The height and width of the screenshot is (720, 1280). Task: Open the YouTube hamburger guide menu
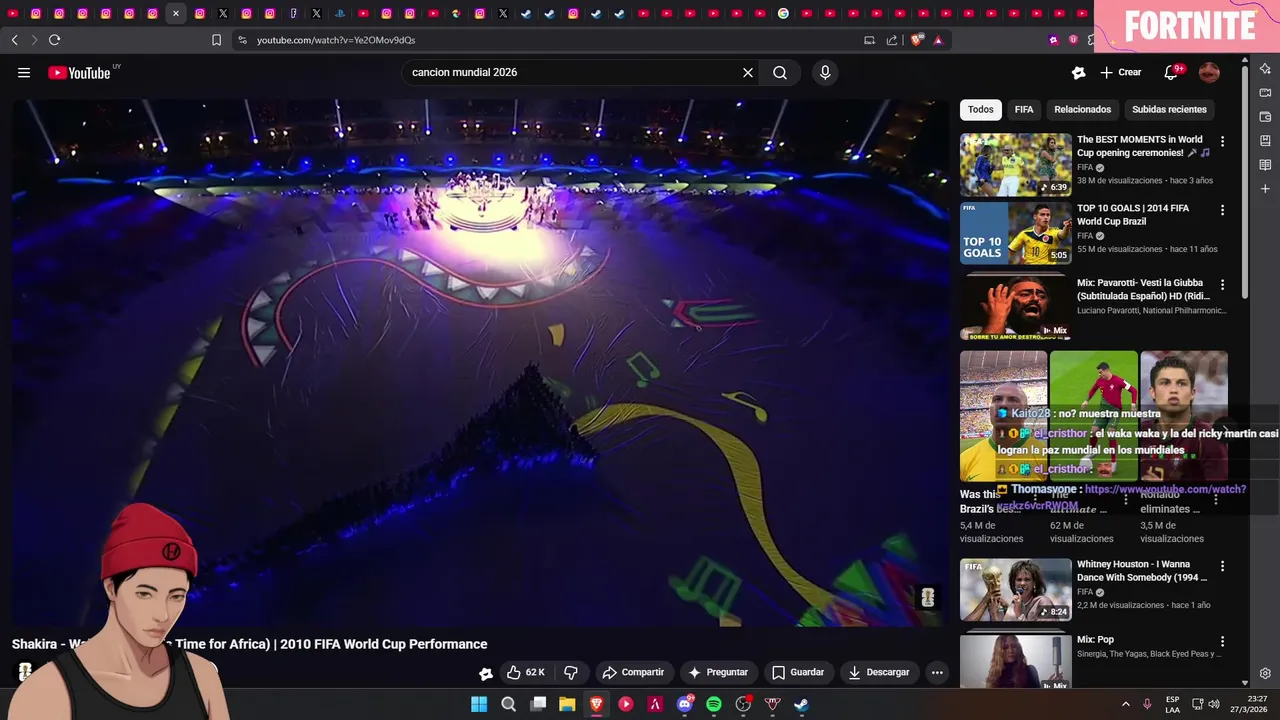tap(24, 72)
